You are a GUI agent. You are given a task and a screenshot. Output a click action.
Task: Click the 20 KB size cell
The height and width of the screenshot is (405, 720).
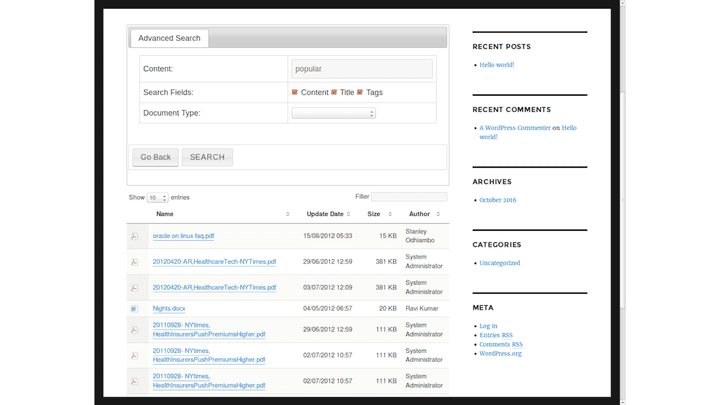tap(388, 309)
